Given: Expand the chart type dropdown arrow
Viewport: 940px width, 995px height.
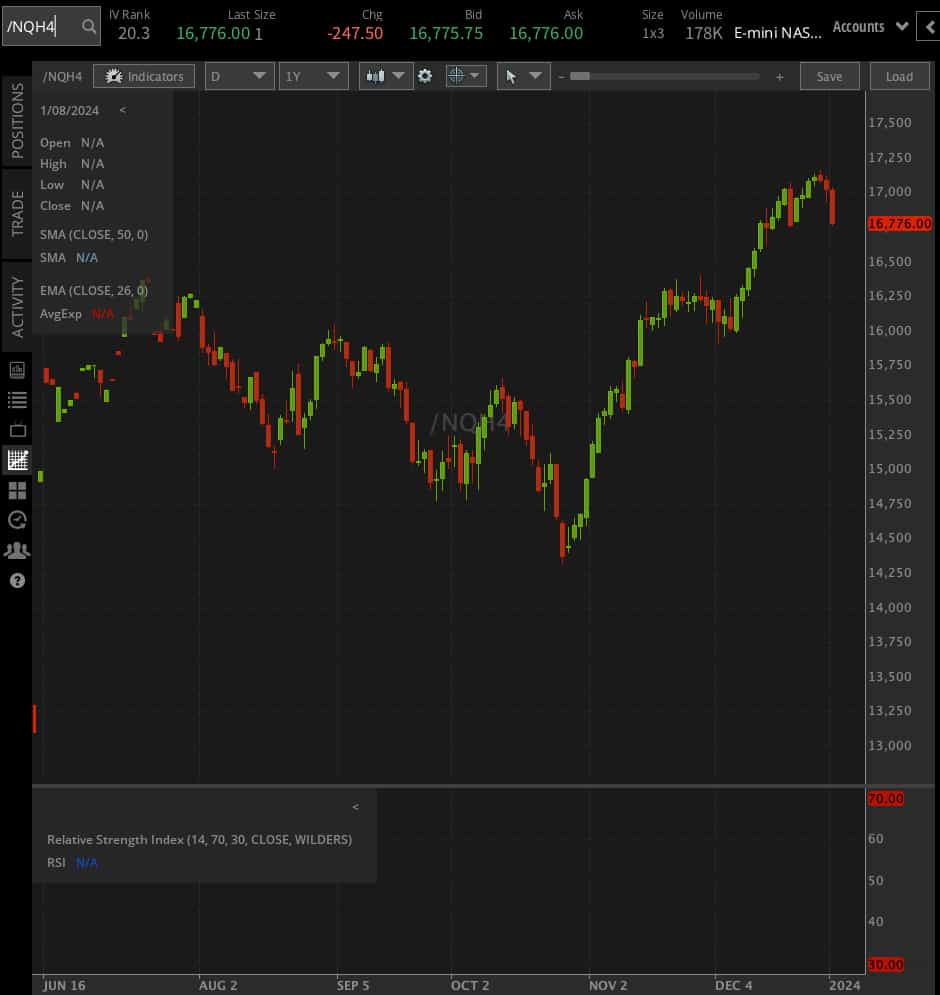Looking at the screenshot, I should [x=399, y=76].
